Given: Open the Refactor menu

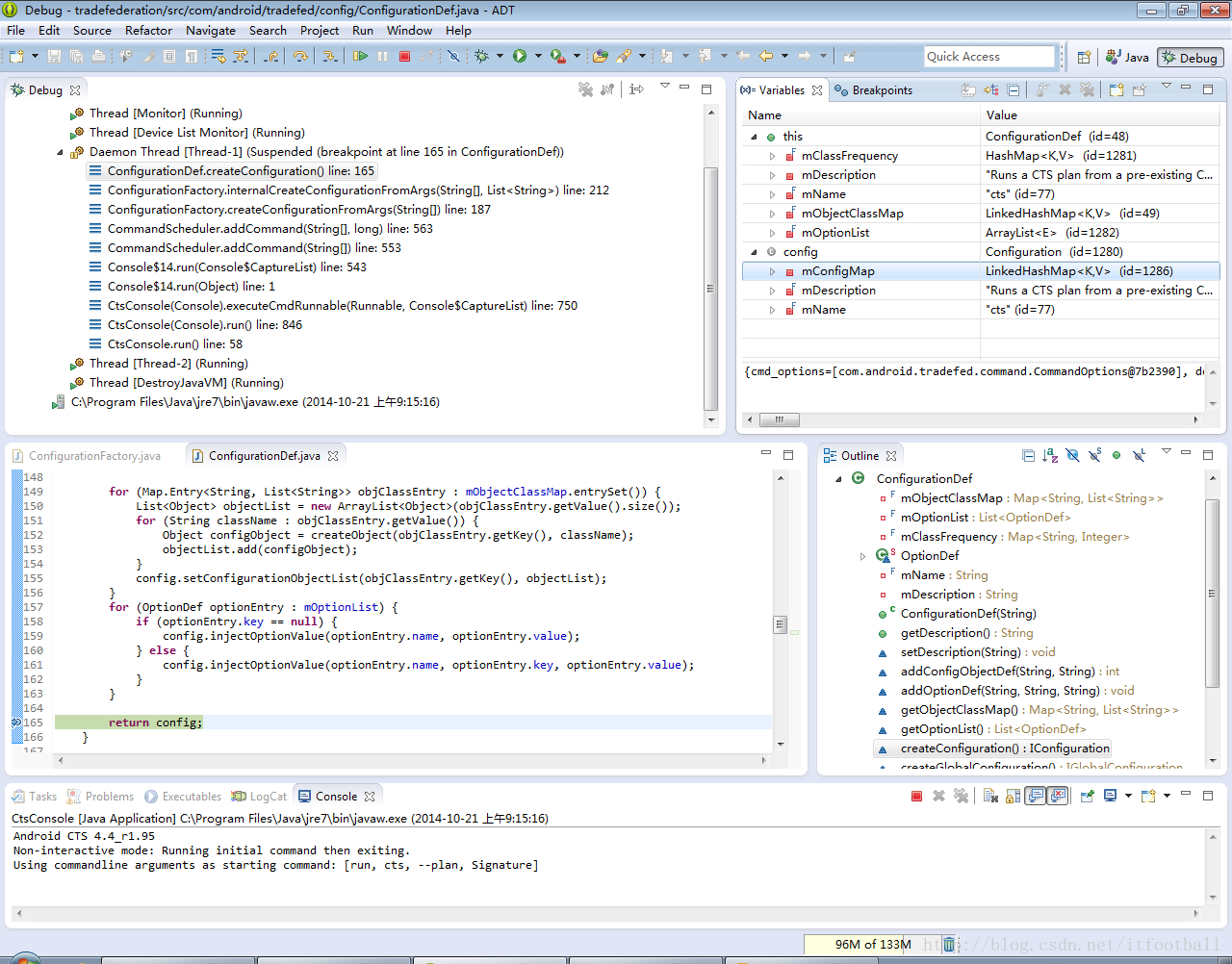Looking at the screenshot, I should (148, 30).
